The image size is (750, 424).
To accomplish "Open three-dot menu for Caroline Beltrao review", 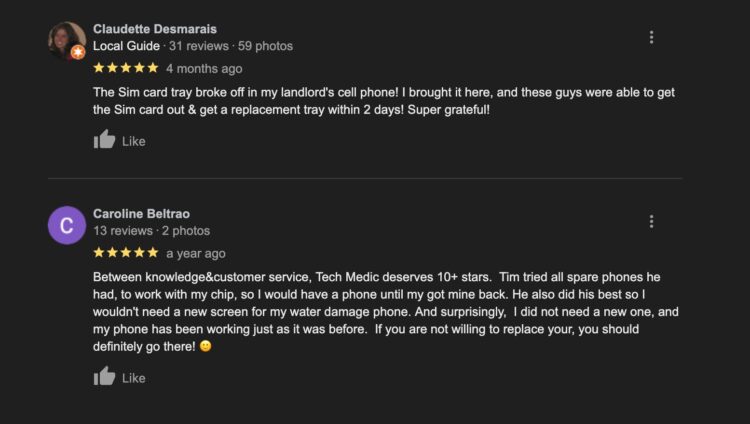I will click(x=651, y=222).
